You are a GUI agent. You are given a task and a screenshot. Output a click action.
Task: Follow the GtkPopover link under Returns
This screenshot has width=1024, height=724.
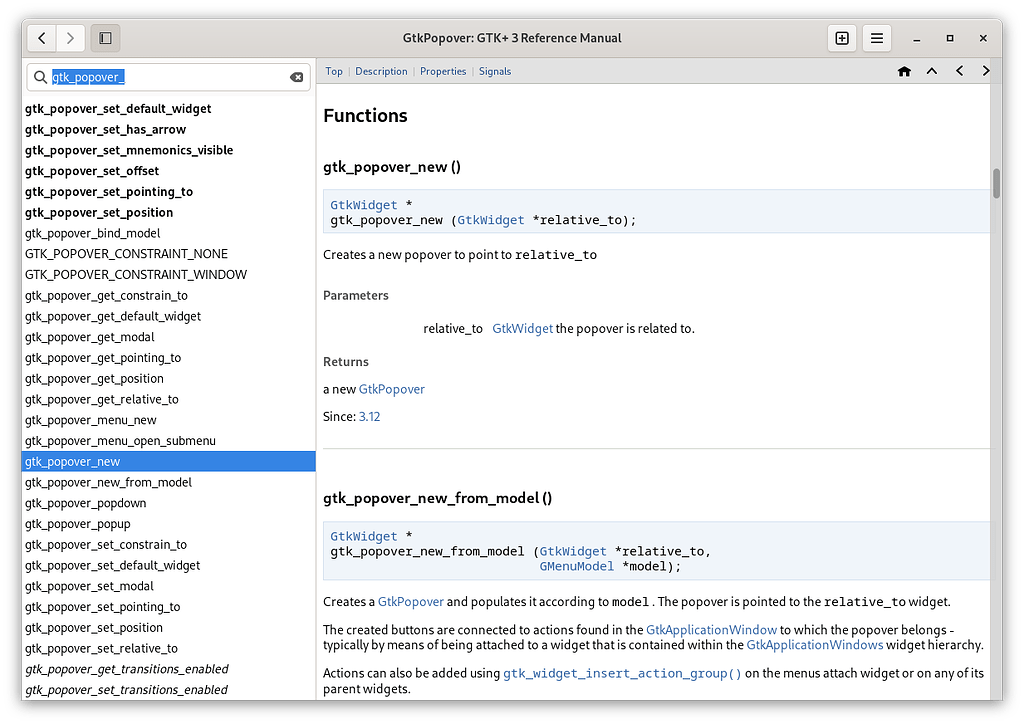pos(391,390)
